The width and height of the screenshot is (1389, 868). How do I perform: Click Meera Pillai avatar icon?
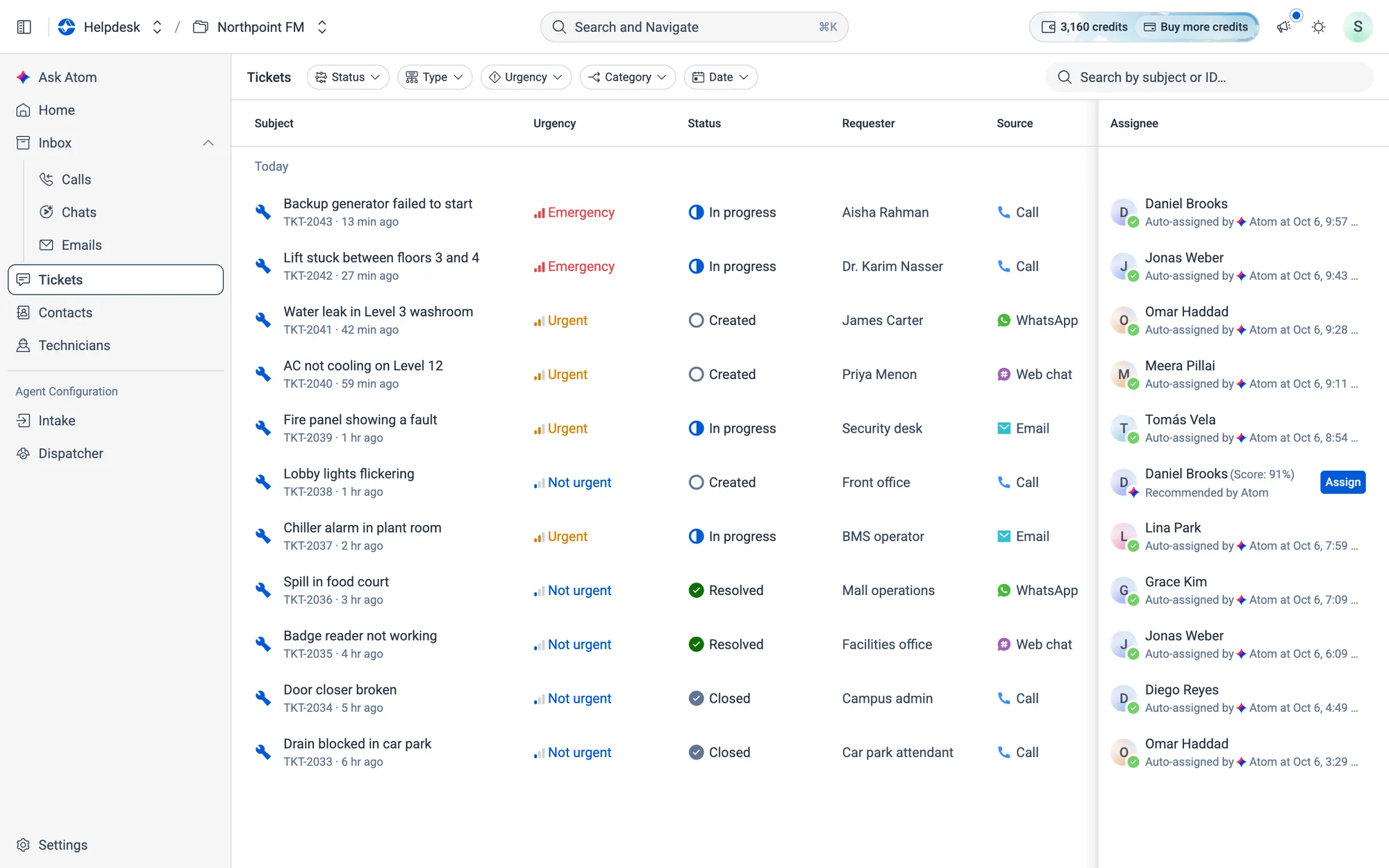(1124, 374)
